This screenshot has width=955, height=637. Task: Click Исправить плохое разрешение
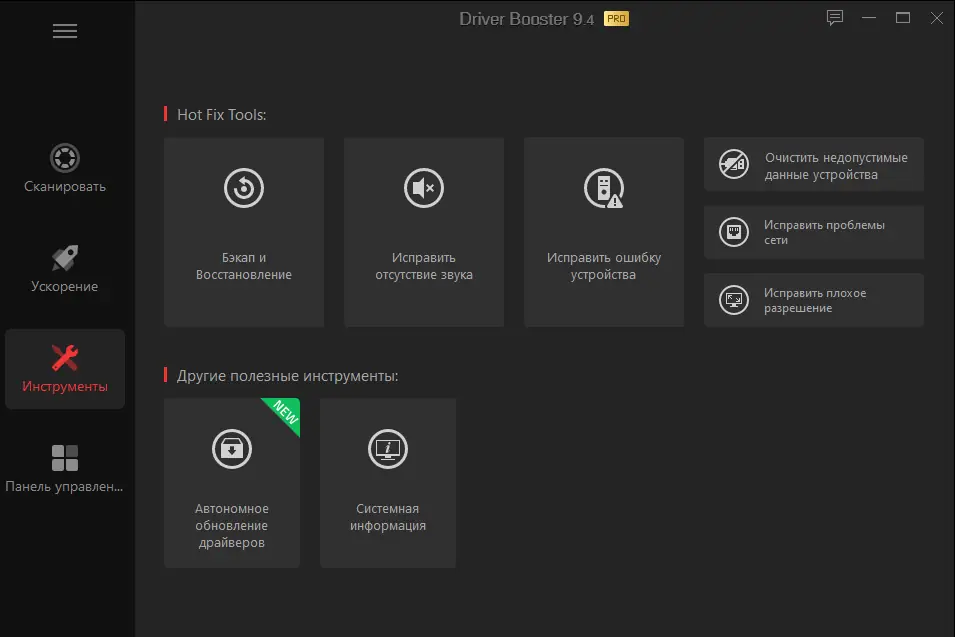pyautogui.click(x=813, y=299)
